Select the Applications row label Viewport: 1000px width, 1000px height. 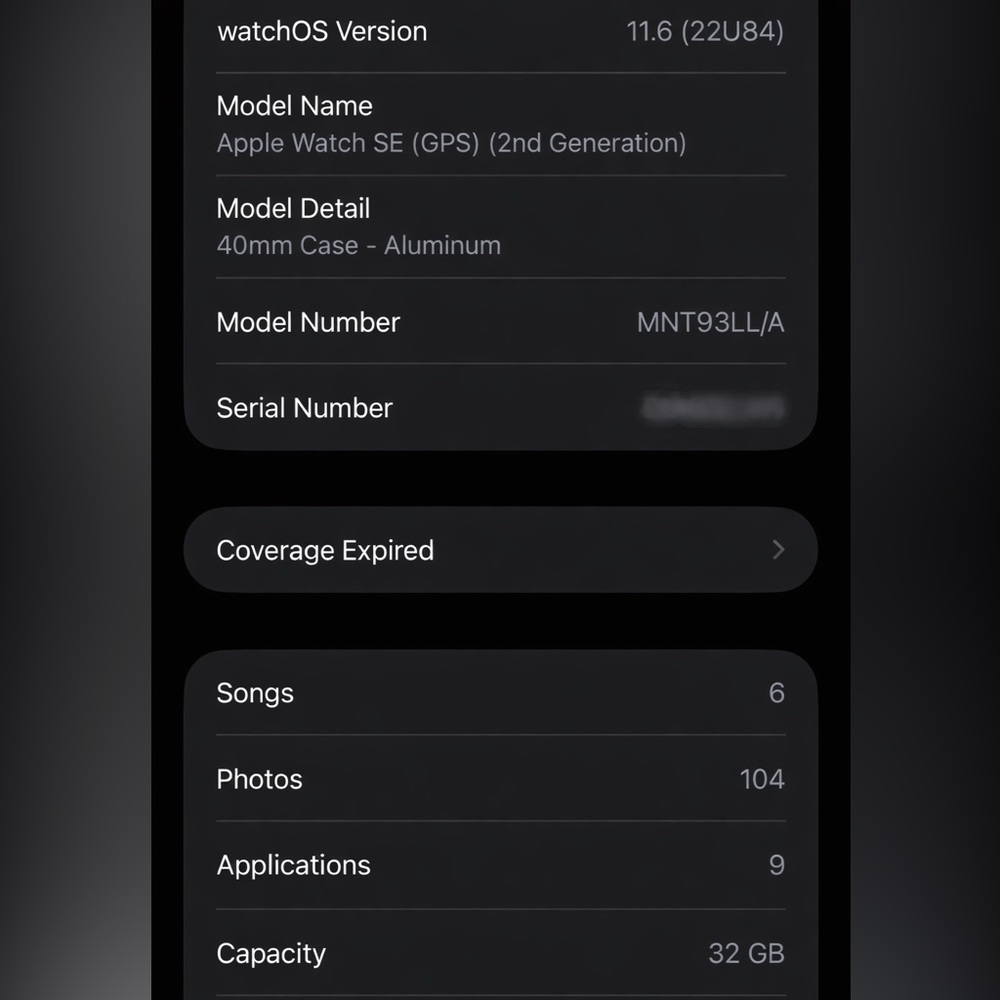point(293,865)
